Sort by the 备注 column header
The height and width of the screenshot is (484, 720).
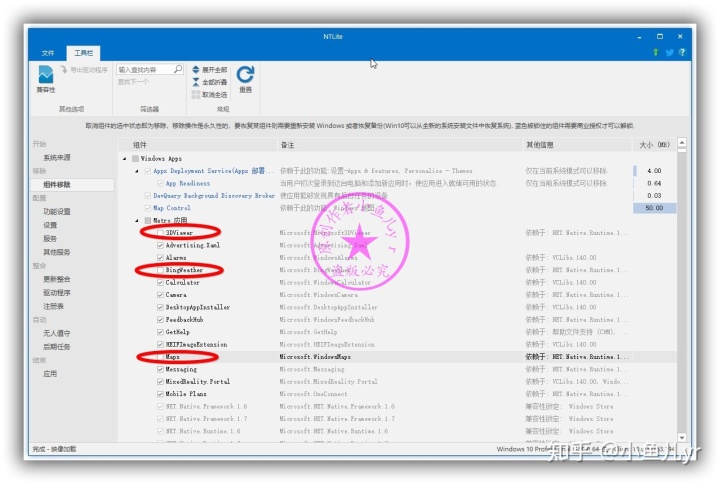pyautogui.click(x=400, y=145)
